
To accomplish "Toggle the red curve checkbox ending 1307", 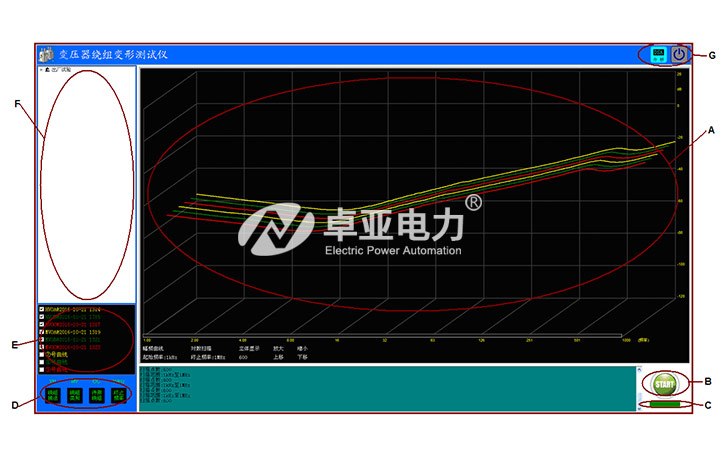I will pos(41,324).
